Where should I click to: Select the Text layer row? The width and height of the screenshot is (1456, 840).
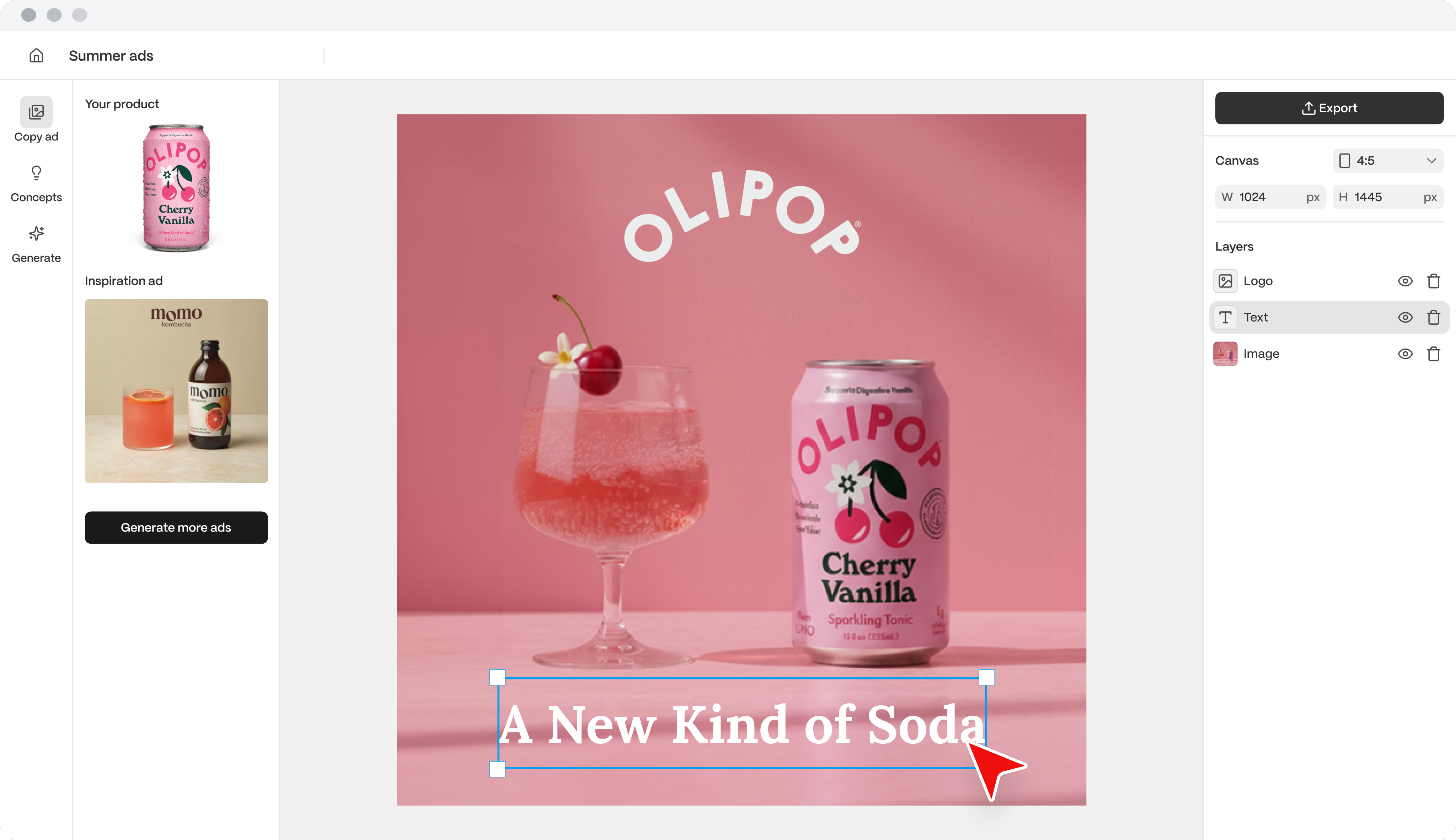point(1329,317)
